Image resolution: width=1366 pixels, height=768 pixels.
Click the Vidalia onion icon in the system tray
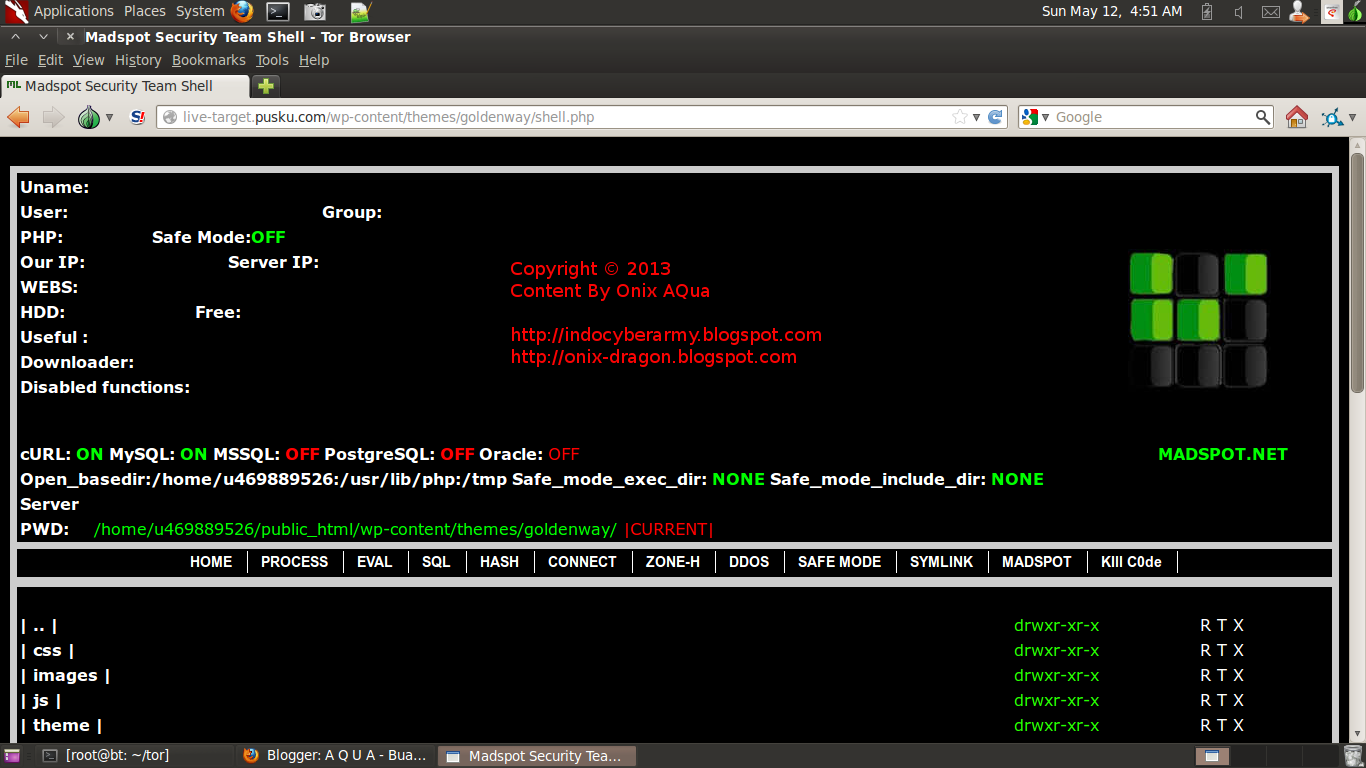1354,12
